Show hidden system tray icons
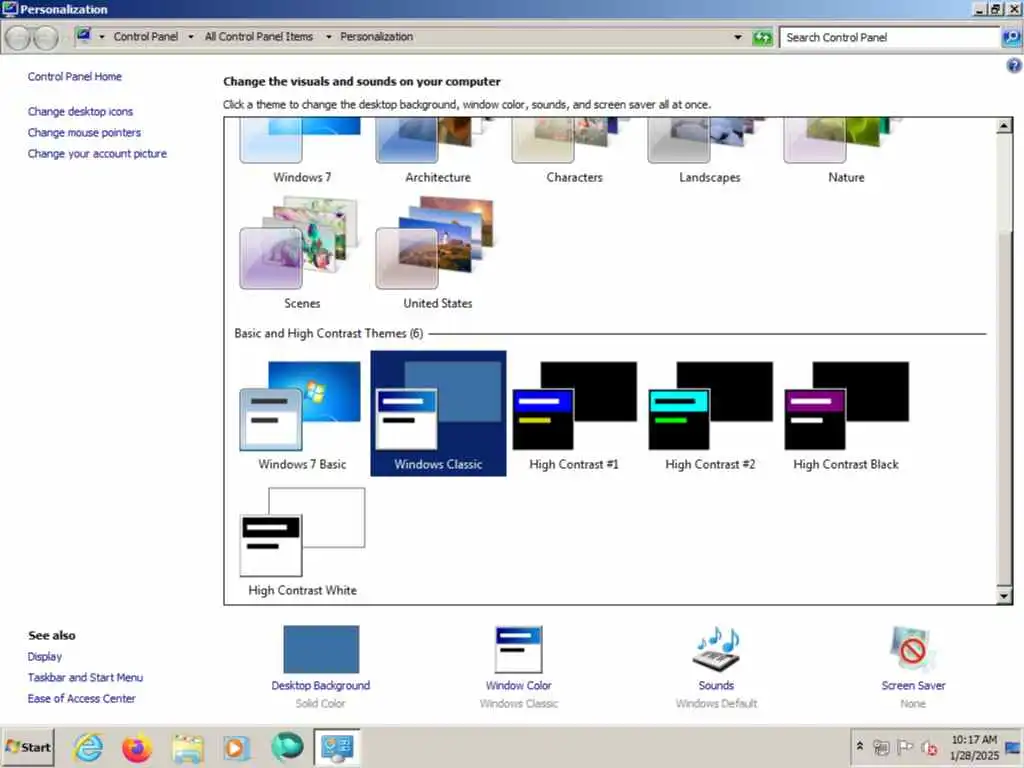1024x768 pixels. pos(859,746)
